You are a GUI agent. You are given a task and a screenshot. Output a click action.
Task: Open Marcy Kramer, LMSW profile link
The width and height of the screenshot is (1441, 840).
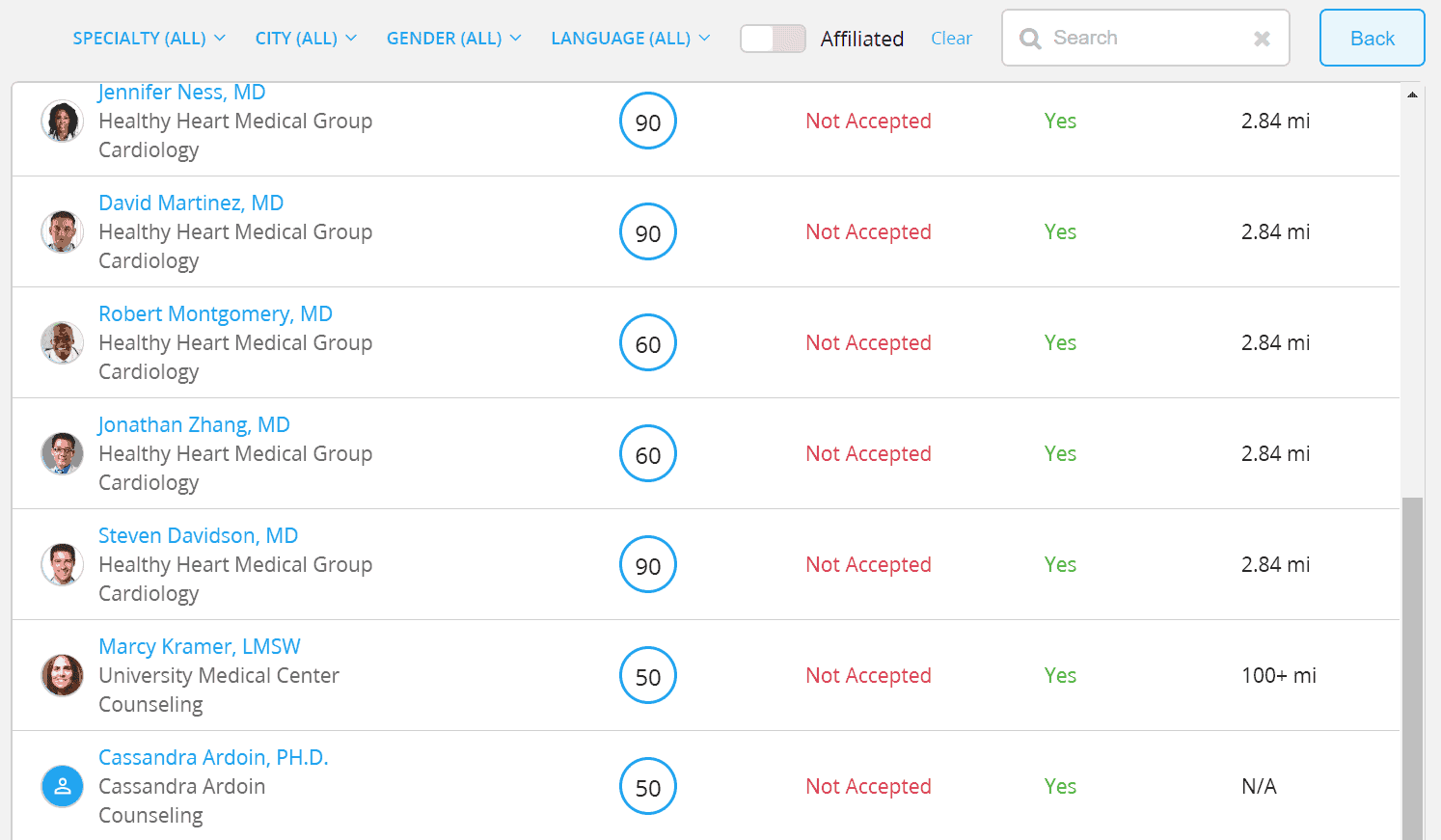(x=200, y=647)
